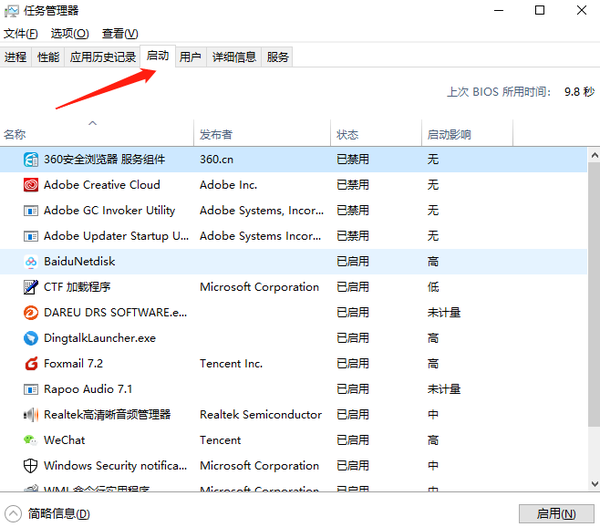The width and height of the screenshot is (600, 527).
Task: Select the DingtalkLauncher.exe name text
Action: 100,338
